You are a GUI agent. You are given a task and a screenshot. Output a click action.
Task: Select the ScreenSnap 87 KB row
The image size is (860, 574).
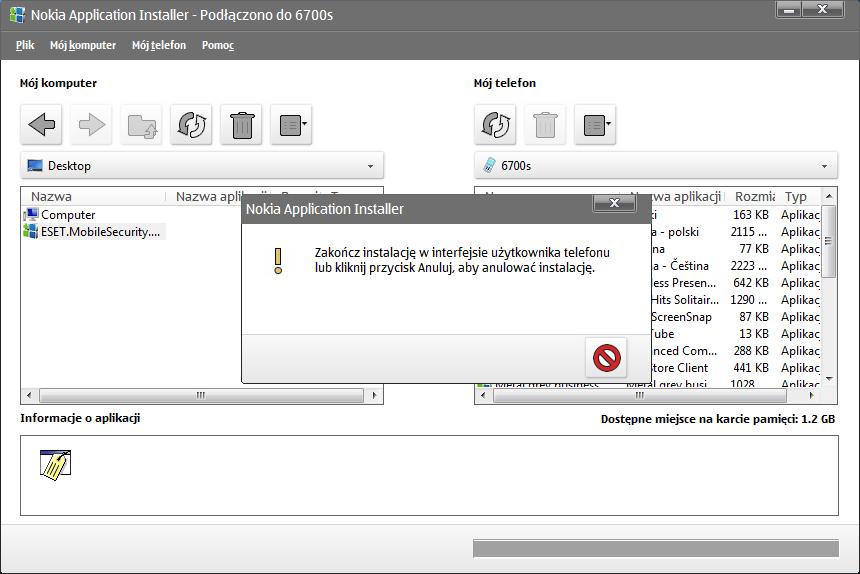point(735,317)
